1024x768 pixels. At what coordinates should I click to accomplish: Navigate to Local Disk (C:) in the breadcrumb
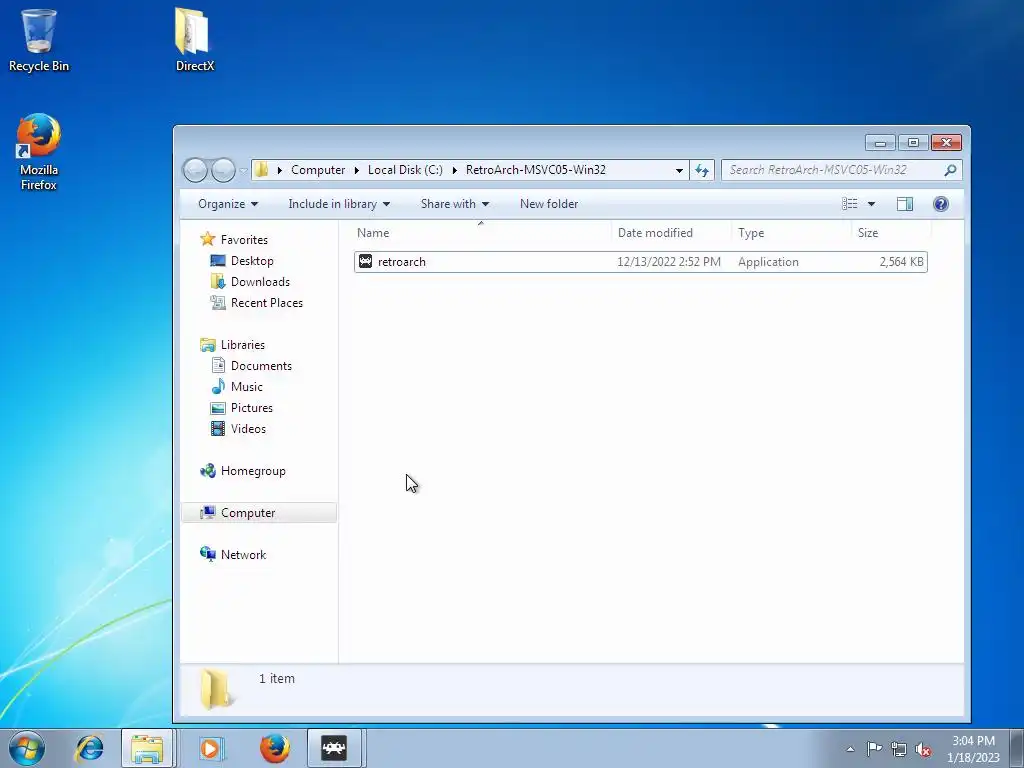coord(405,170)
